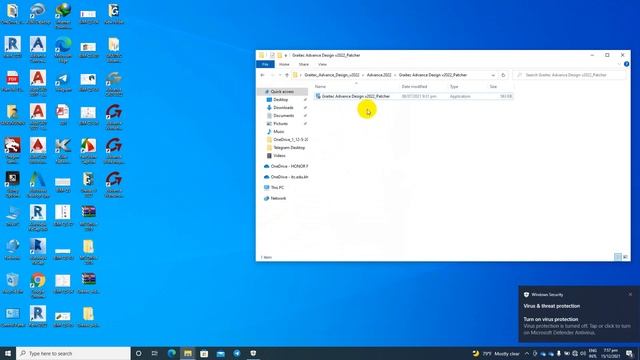640x360 pixels.
Task: Show hidden system tray icons chevron
Action: [x=527, y=353]
